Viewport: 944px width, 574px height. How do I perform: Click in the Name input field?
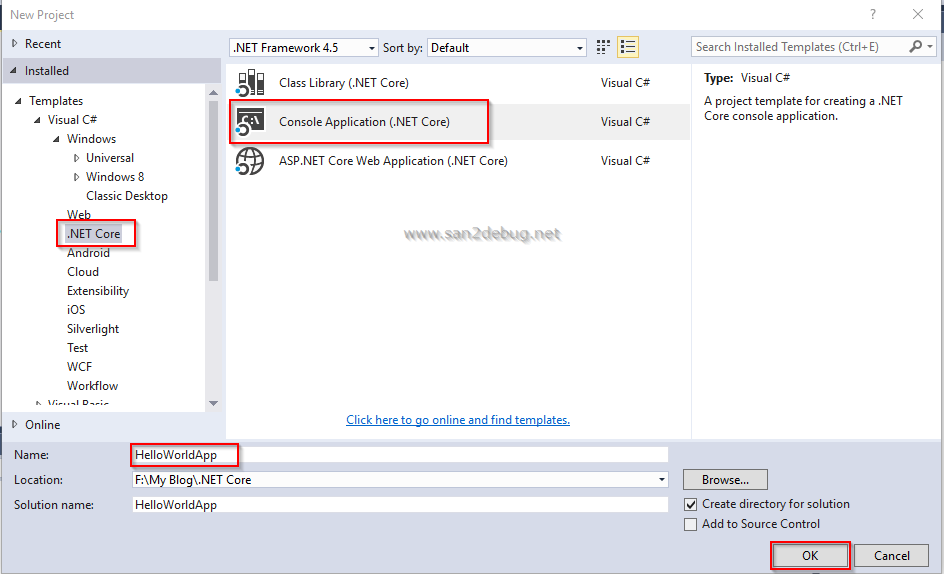click(400, 455)
